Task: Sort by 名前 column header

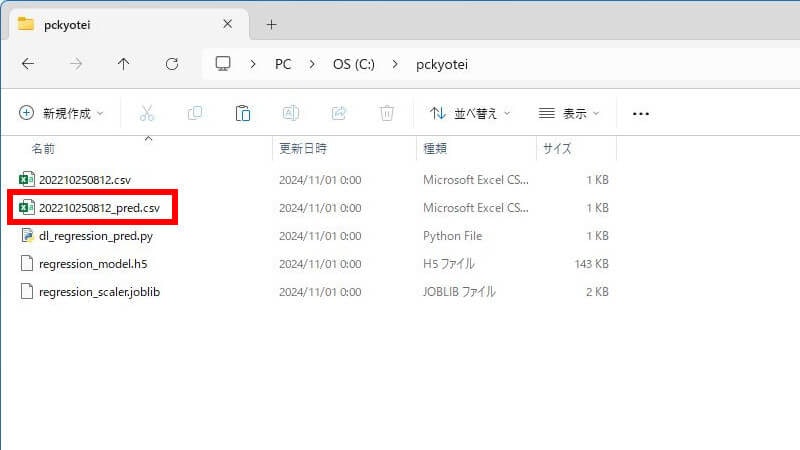Action: (43, 148)
